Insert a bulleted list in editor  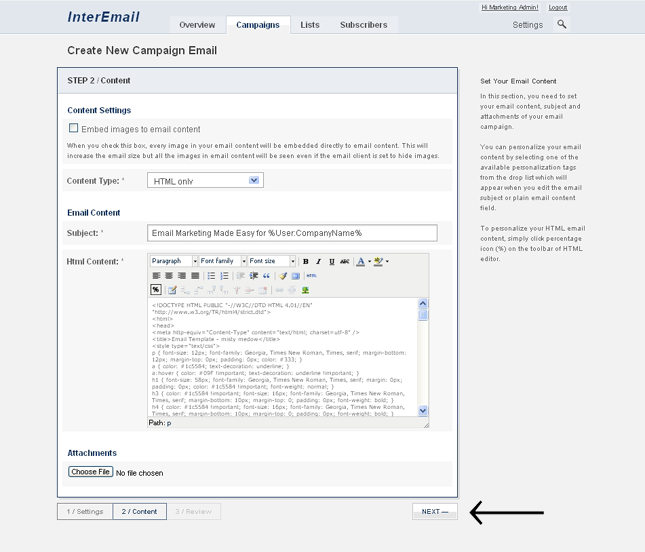[212, 276]
